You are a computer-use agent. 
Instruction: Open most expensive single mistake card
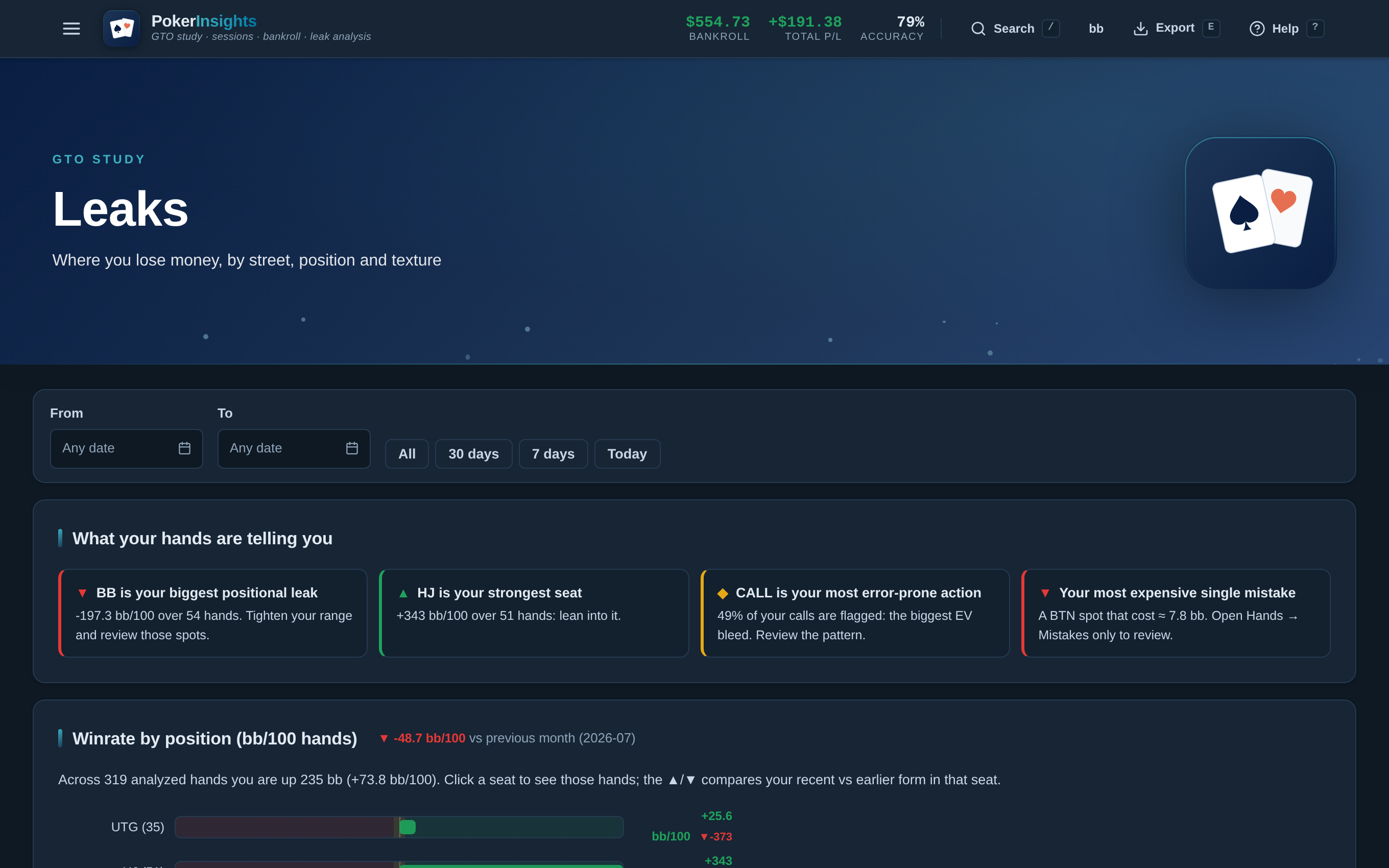pos(1176,613)
